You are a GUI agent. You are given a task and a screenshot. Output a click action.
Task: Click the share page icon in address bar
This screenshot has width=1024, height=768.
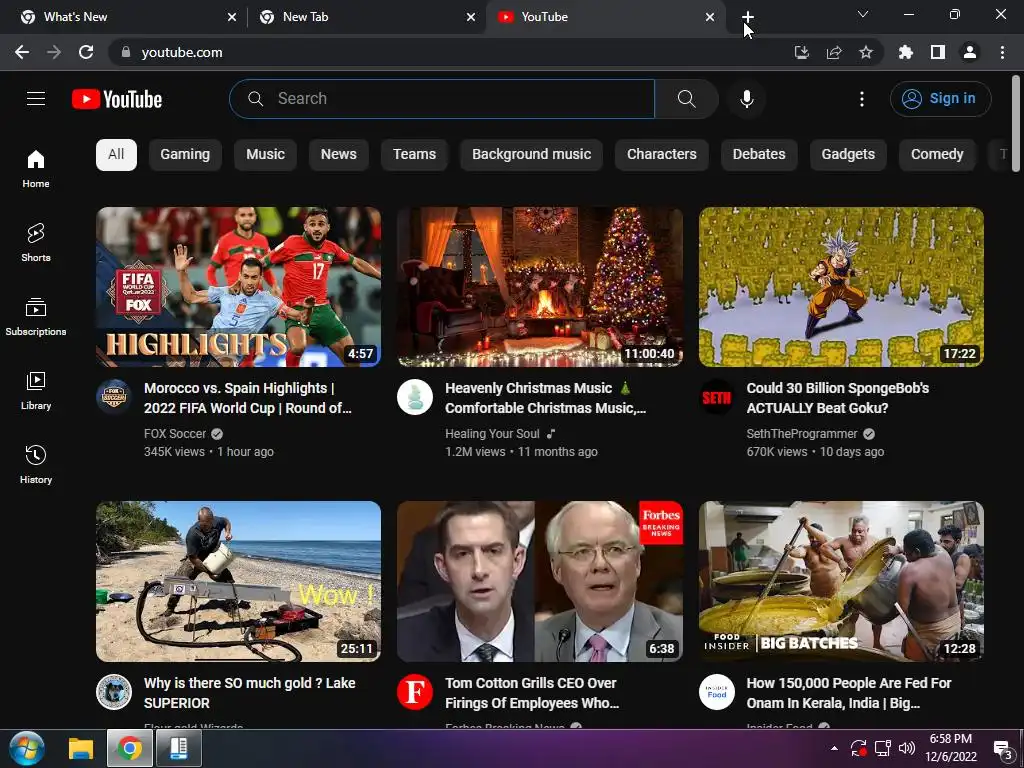click(x=834, y=52)
